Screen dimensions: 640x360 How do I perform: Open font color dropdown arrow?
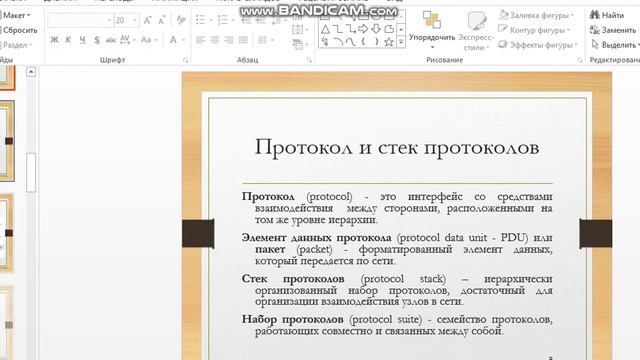pyautogui.click(x=184, y=40)
